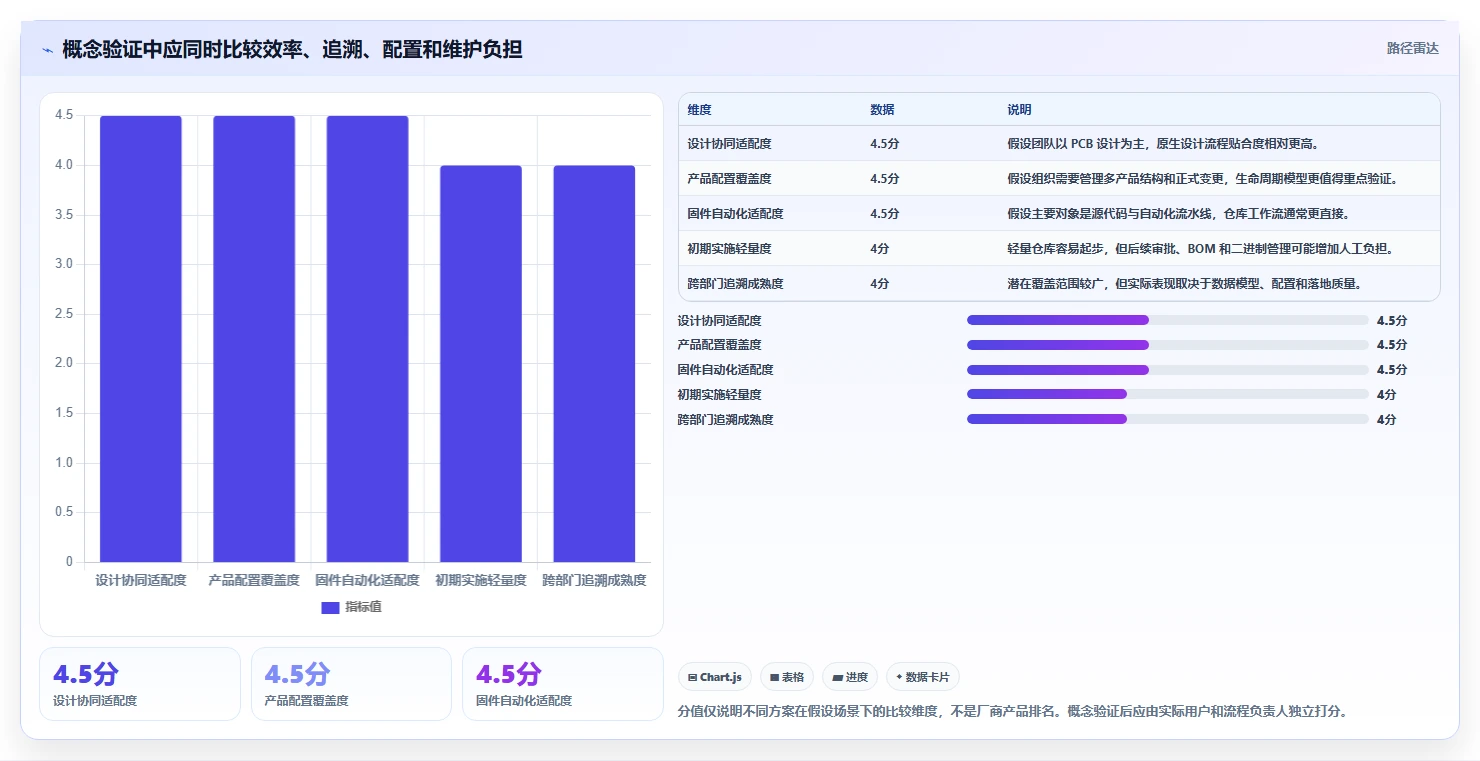This screenshot has width=1480, height=761.
Task: Click the footnote starting 分值仅说明不同方案
Action: pyautogui.click(x=1012, y=712)
